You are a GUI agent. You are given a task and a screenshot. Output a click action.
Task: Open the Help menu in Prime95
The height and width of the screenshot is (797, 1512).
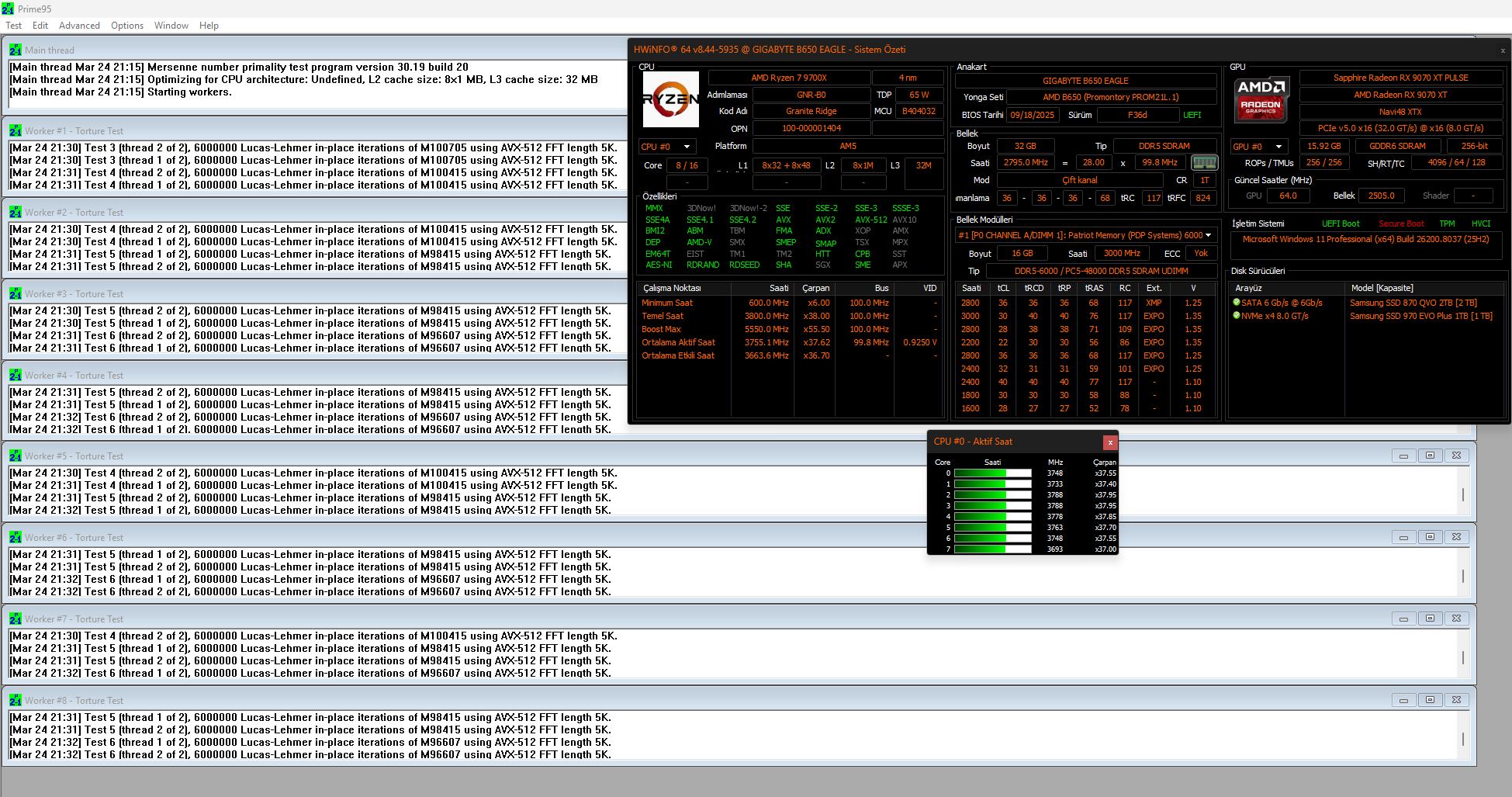[x=209, y=26]
